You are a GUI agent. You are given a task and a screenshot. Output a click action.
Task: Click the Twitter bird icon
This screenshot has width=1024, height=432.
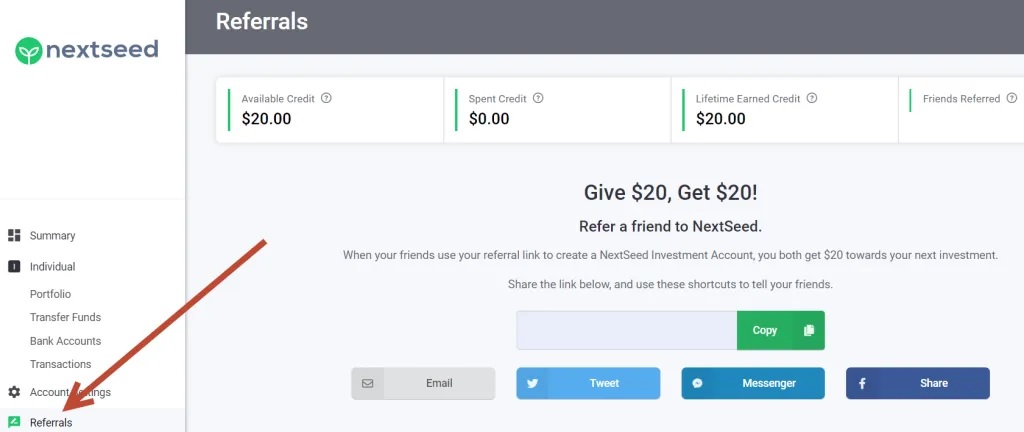[532, 383]
